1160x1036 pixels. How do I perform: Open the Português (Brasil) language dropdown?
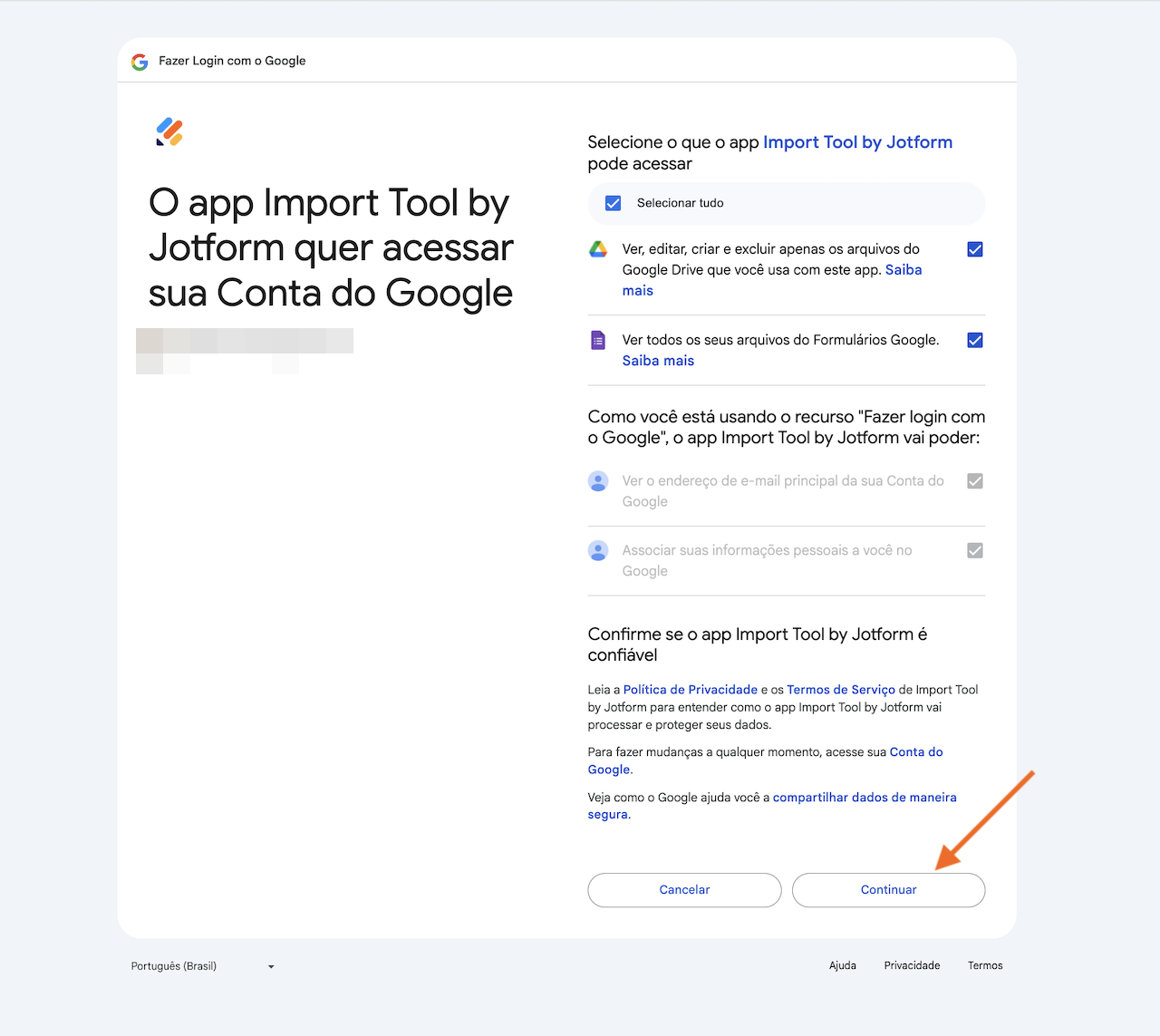tap(202, 966)
